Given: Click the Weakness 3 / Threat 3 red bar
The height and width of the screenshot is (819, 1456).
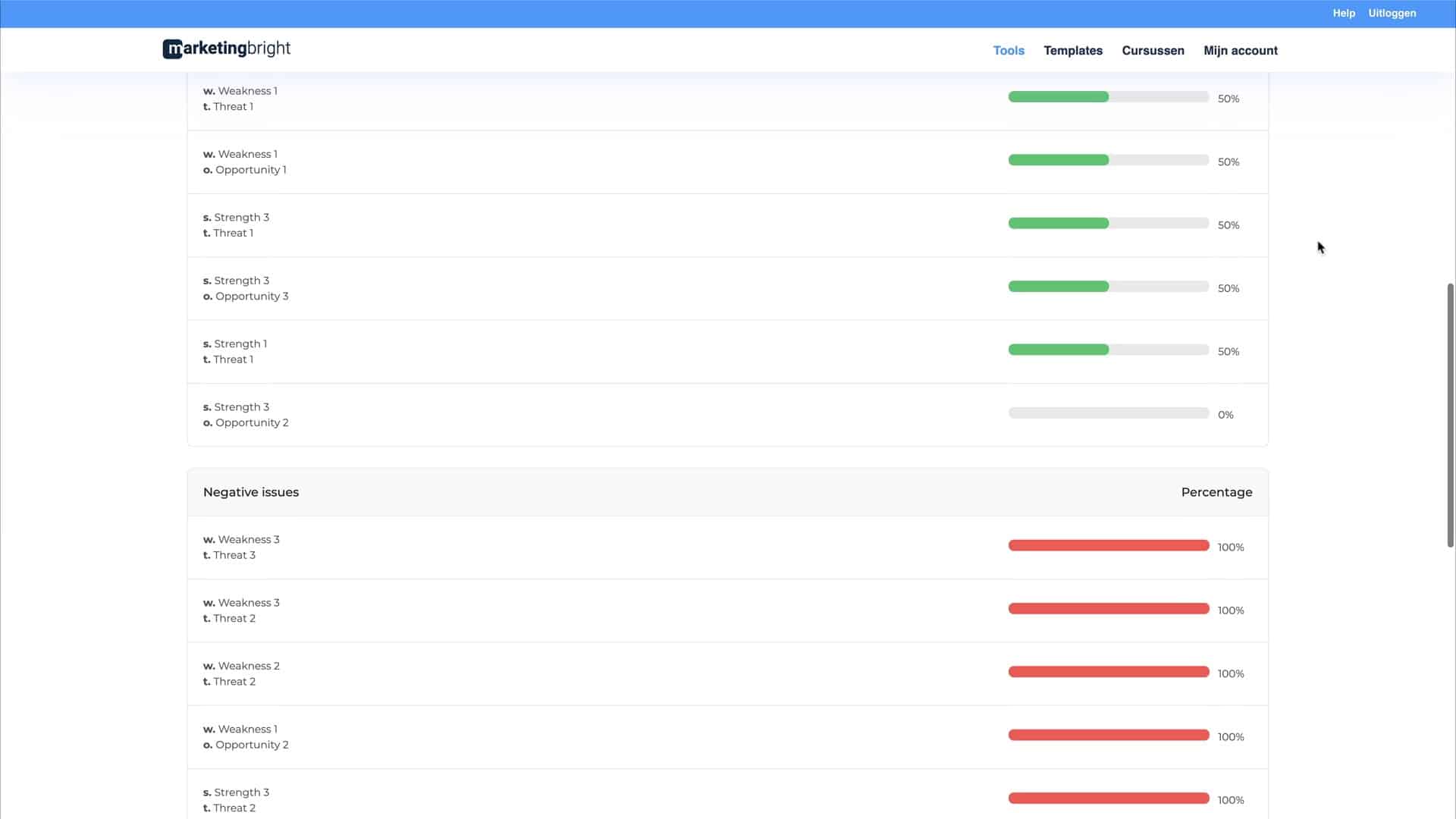Looking at the screenshot, I should [x=1108, y=546].
